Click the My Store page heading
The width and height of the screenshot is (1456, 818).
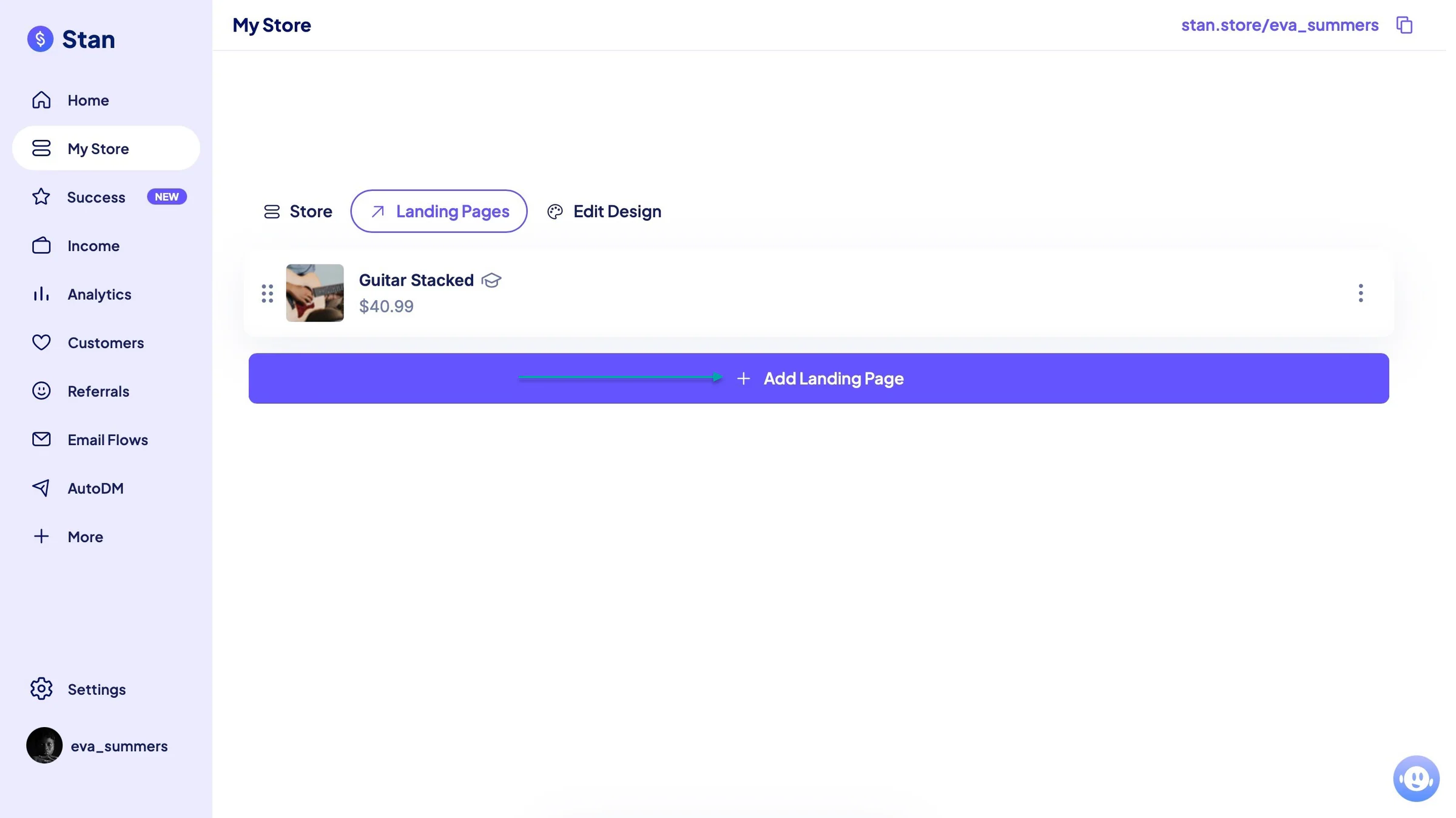(272, 25)
